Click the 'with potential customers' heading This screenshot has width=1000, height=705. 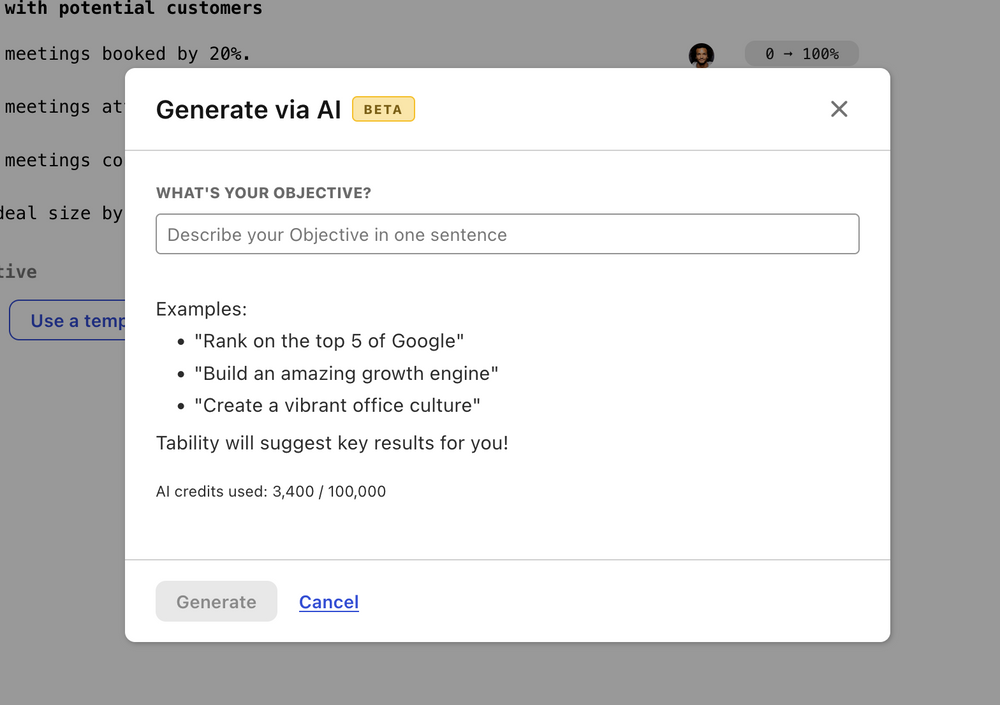tap(131, 9)
